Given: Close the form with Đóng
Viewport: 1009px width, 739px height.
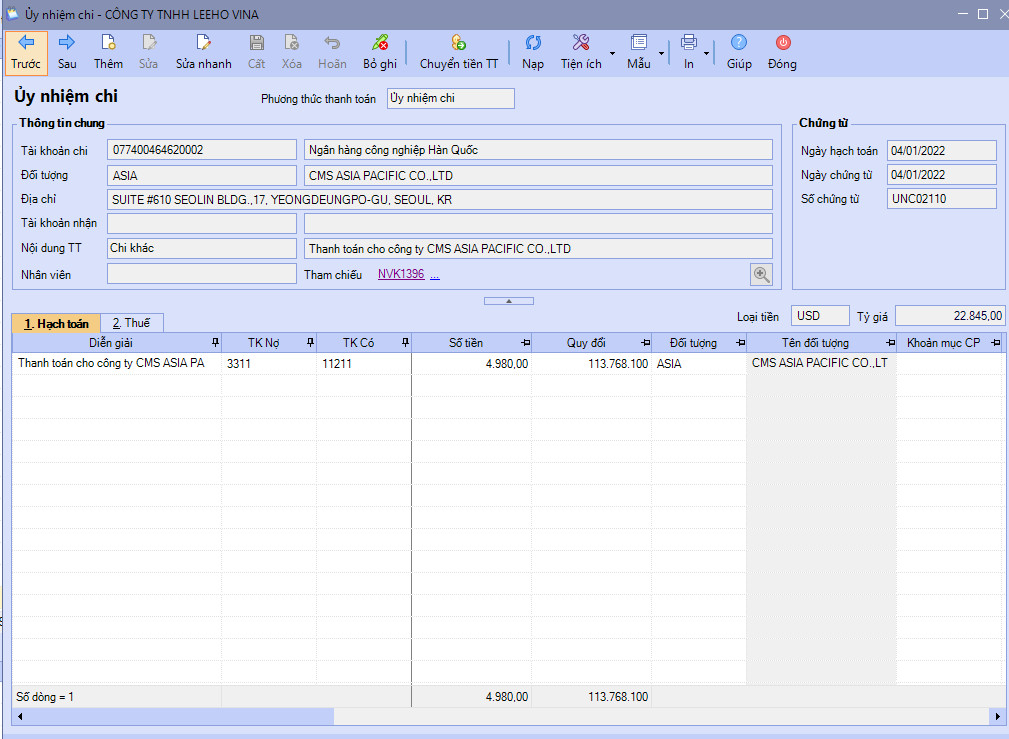Looking at the screenshot, I should 782,53.
